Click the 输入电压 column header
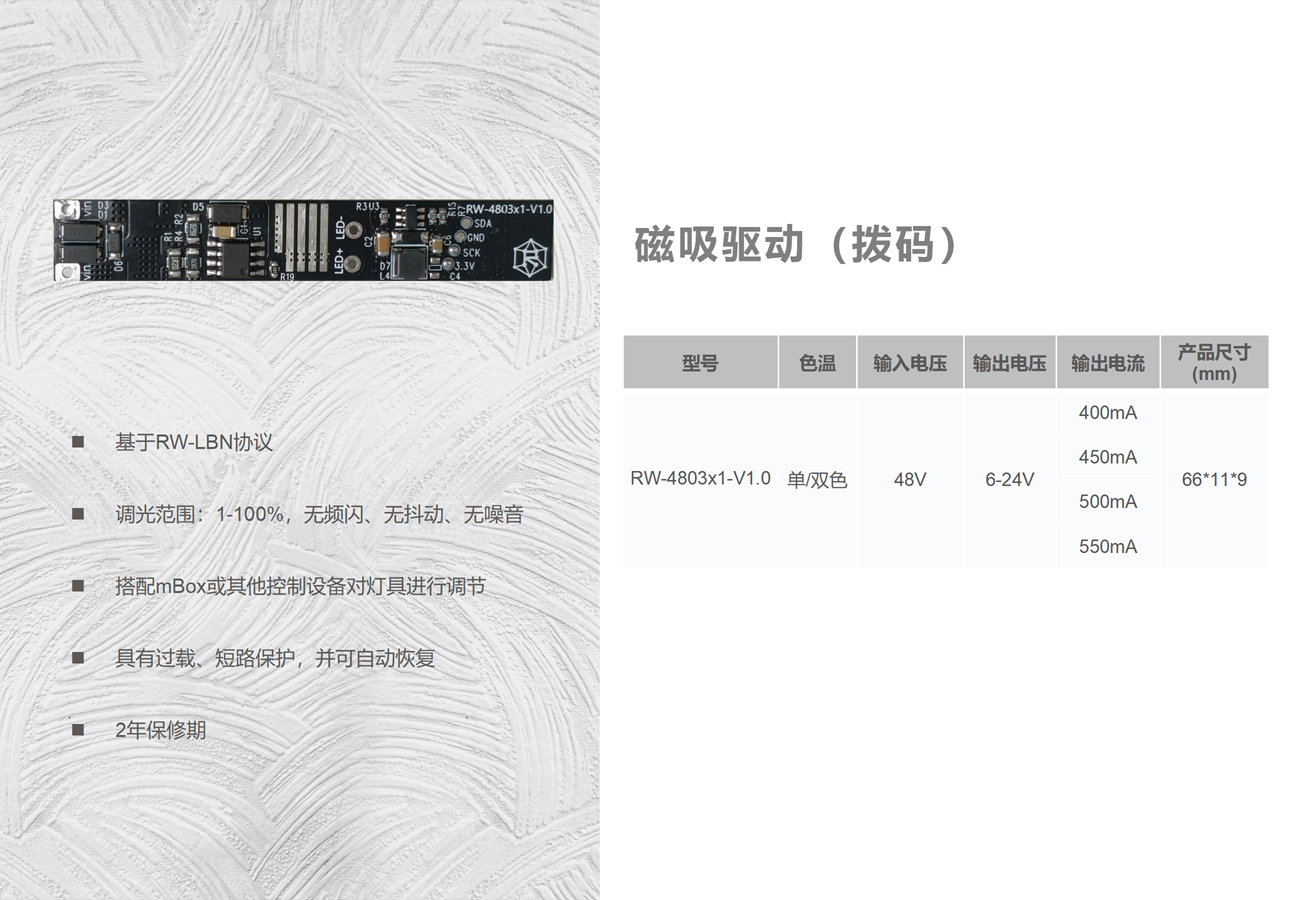The width and height of the screenshot is (1299, 900). (x=910, y=362)
